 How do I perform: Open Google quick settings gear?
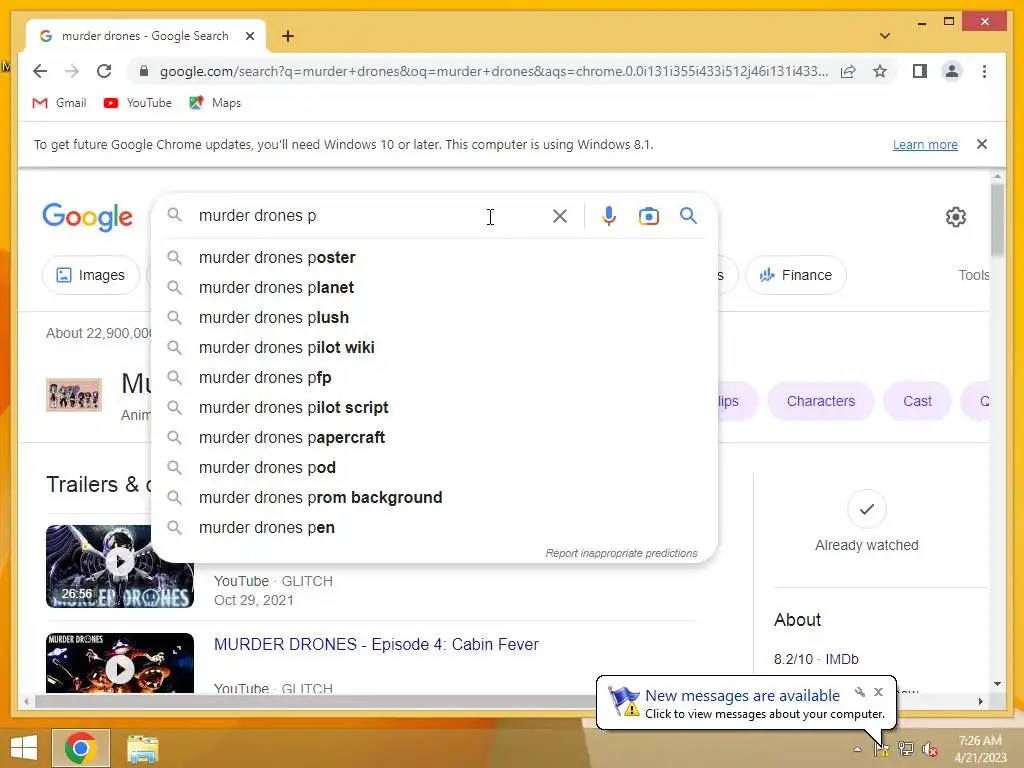[955, 217]
